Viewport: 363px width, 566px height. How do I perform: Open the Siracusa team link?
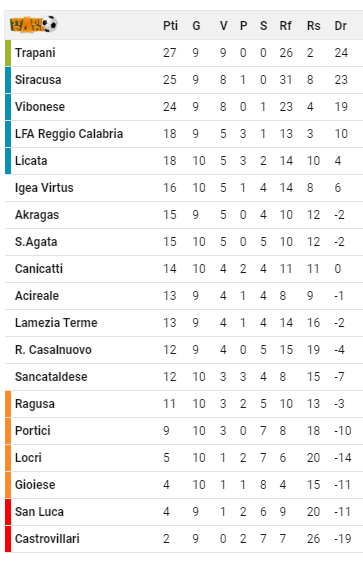(x=38, y=80)
